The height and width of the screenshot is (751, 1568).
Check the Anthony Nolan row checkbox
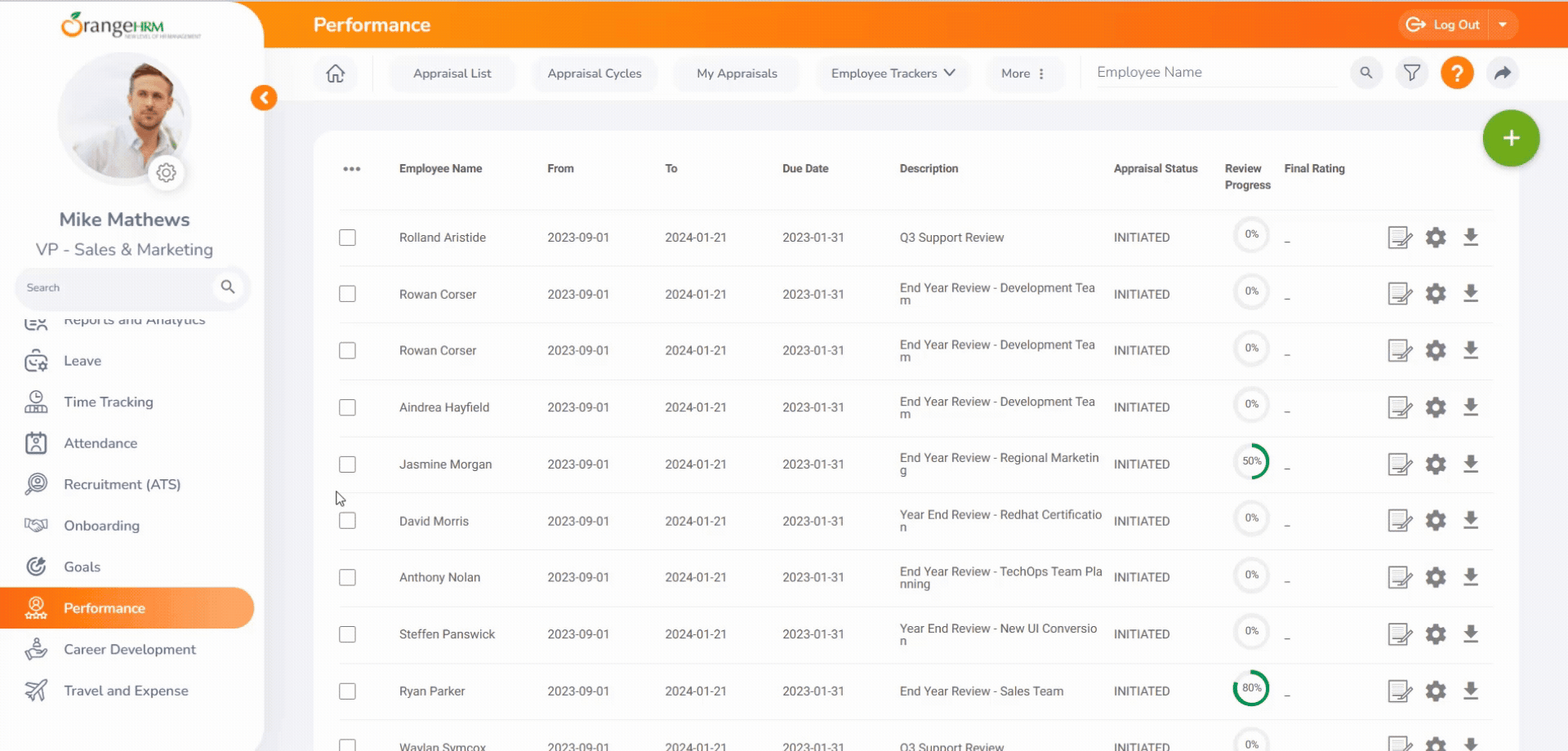coord(347,578)
